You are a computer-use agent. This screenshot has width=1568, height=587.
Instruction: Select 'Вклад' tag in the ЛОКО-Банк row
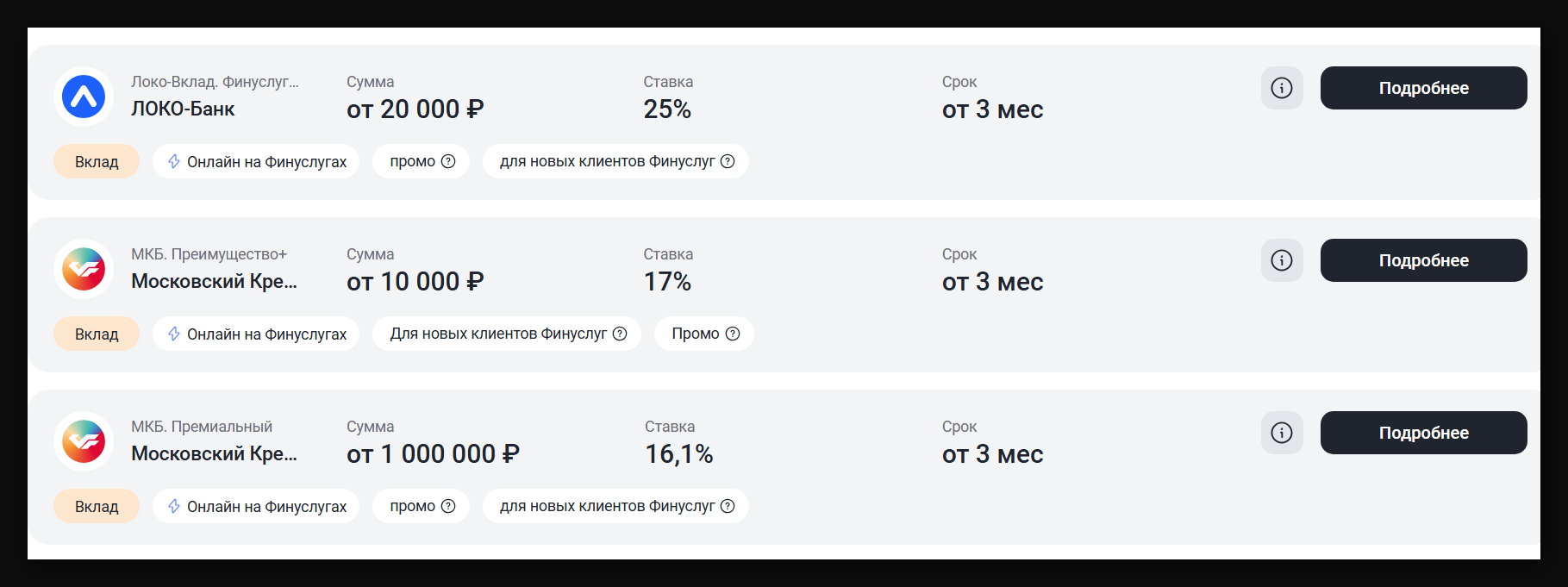pos(97,162)
